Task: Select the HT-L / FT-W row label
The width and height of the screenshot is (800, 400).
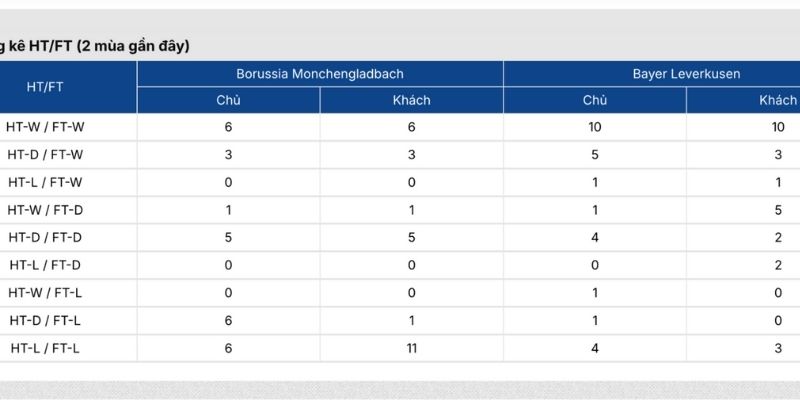Action: click(x=46, y=182)
